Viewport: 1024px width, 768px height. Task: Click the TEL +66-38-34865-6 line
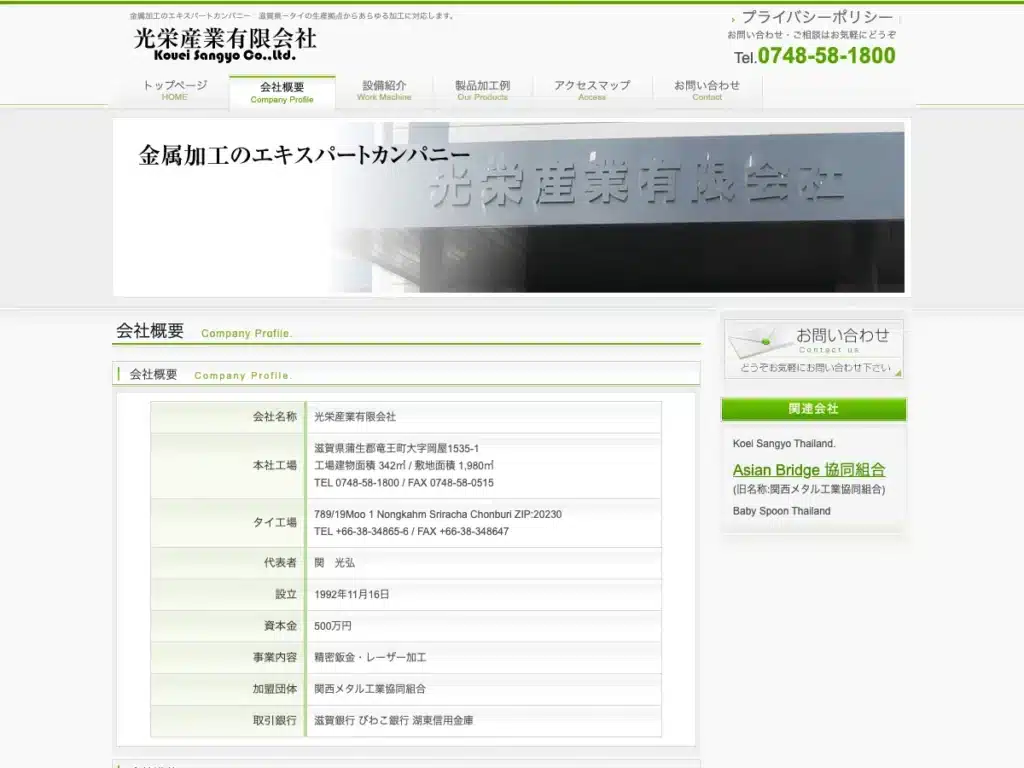[x=411, y=532]
